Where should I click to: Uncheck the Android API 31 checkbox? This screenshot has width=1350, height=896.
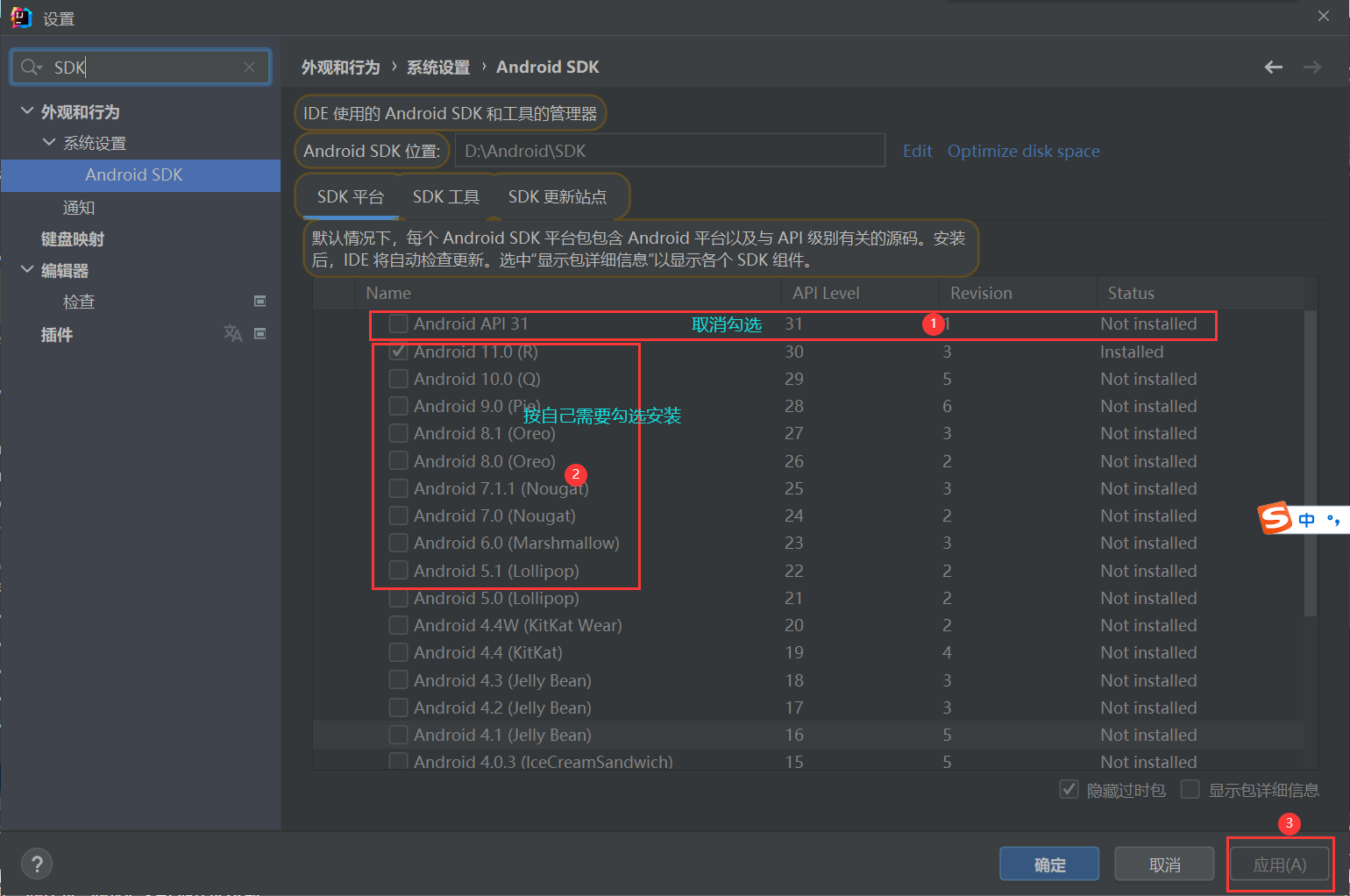(x=398, y=324)
